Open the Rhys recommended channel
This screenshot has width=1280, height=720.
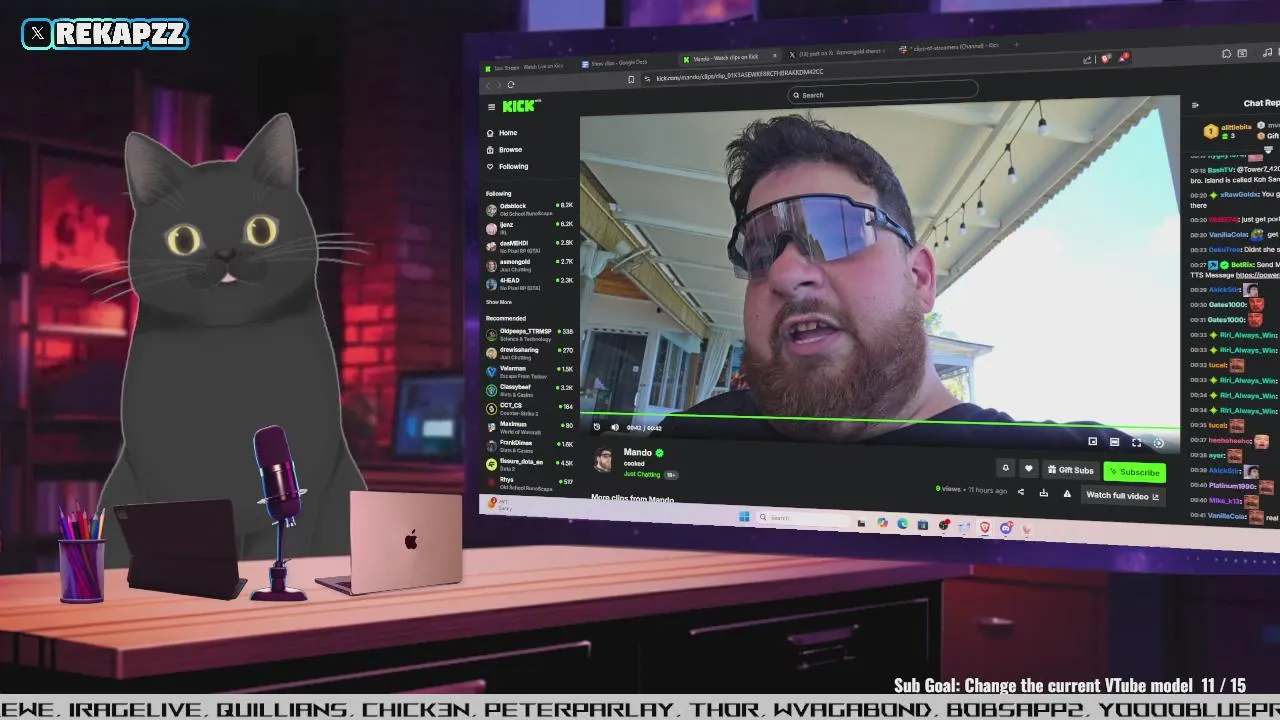coord(529,483)
